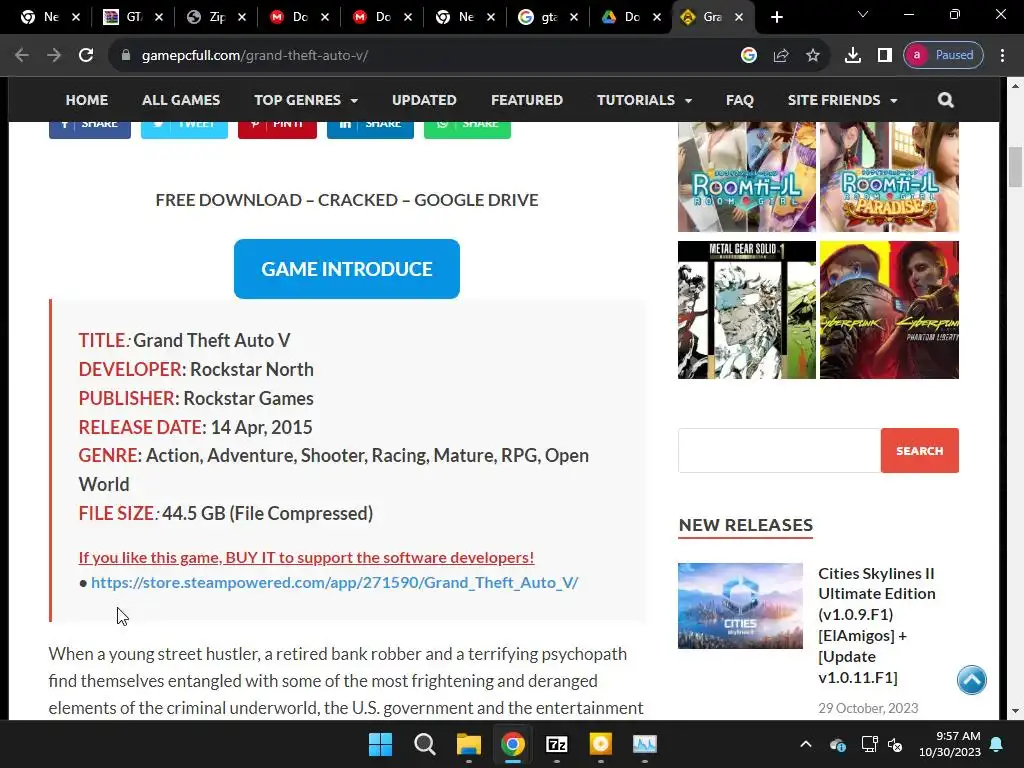
Task: Open the FEATURED menu item
Action: pyautogui.click(x=526, y=100)
